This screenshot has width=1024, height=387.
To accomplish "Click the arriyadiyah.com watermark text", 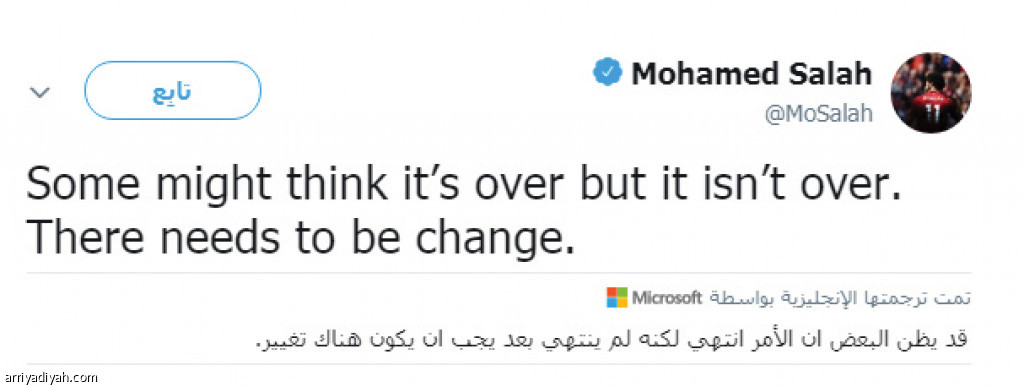I will [50, 377].
